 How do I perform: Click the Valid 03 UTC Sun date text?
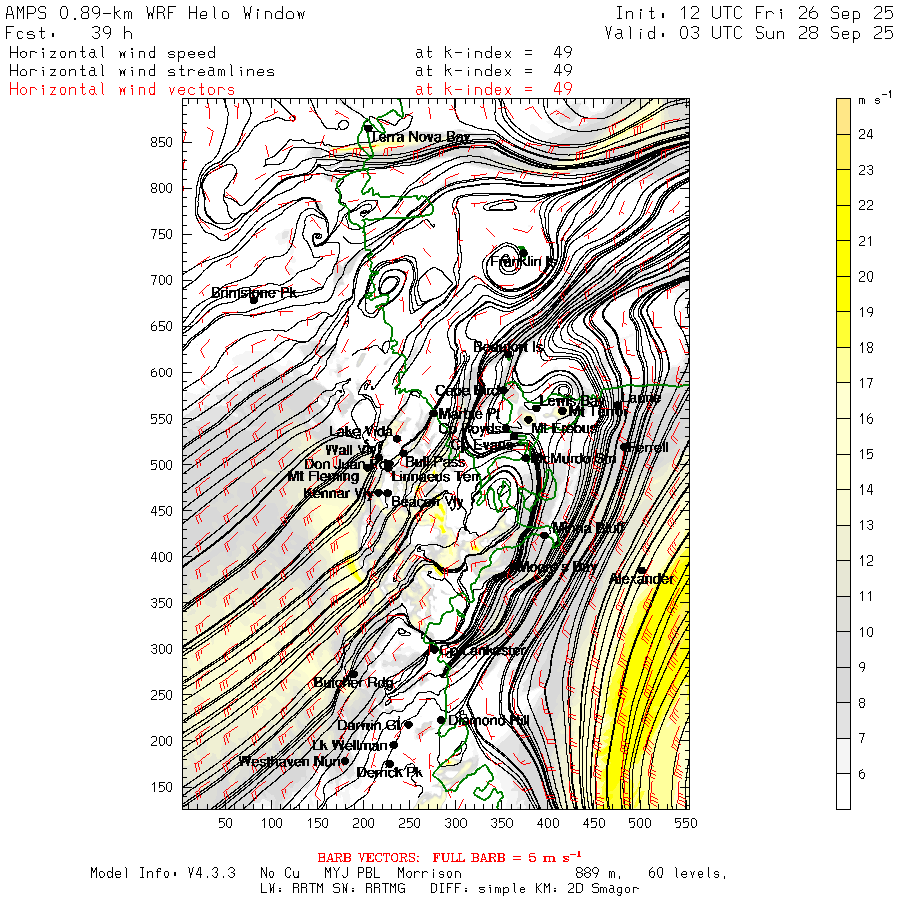click(748, 33)
